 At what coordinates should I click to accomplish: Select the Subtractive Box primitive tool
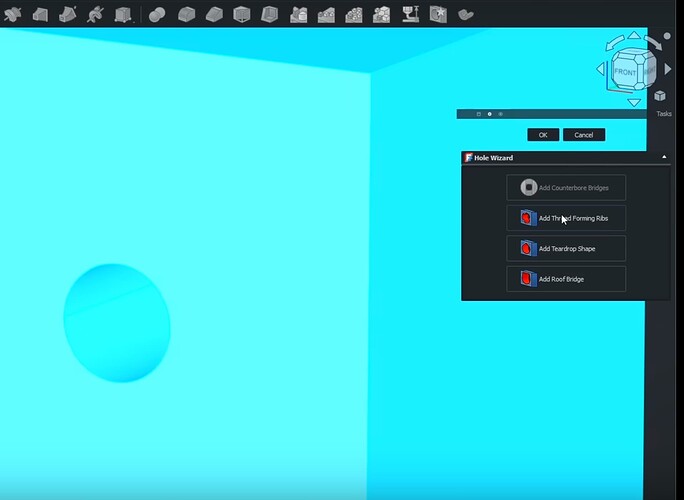122,15
